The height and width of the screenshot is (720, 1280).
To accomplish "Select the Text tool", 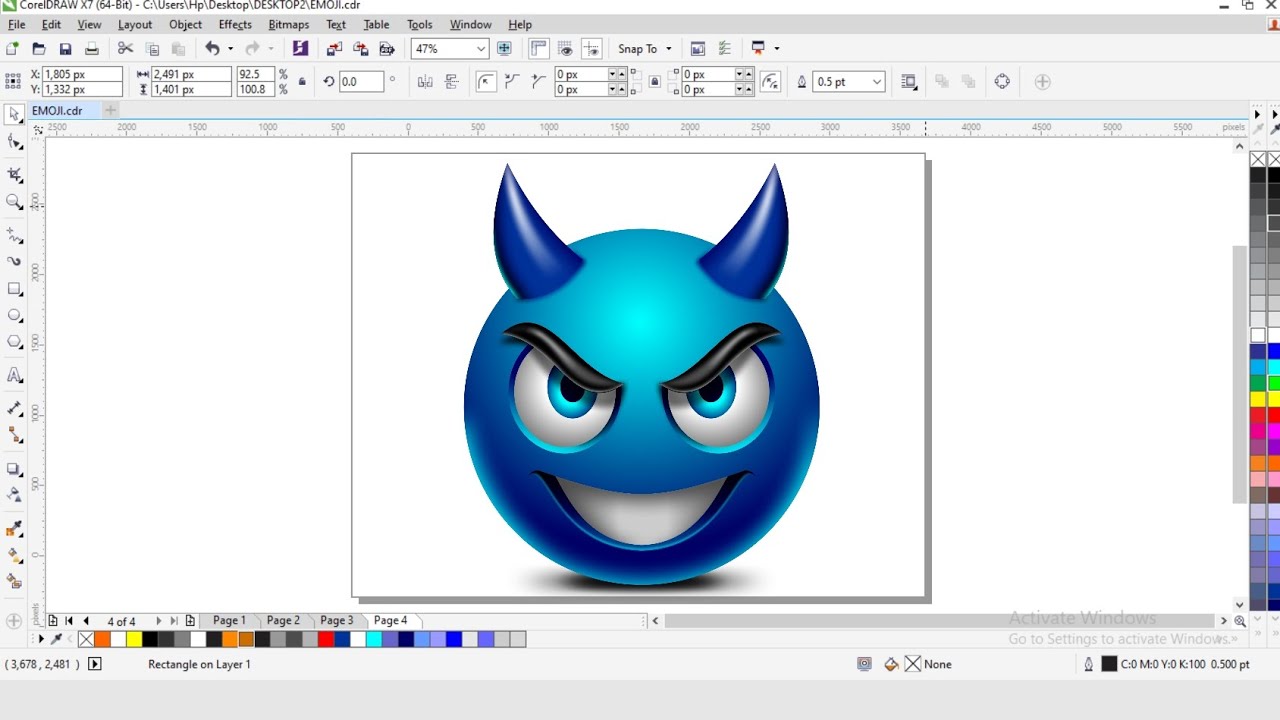I will 14,375.
